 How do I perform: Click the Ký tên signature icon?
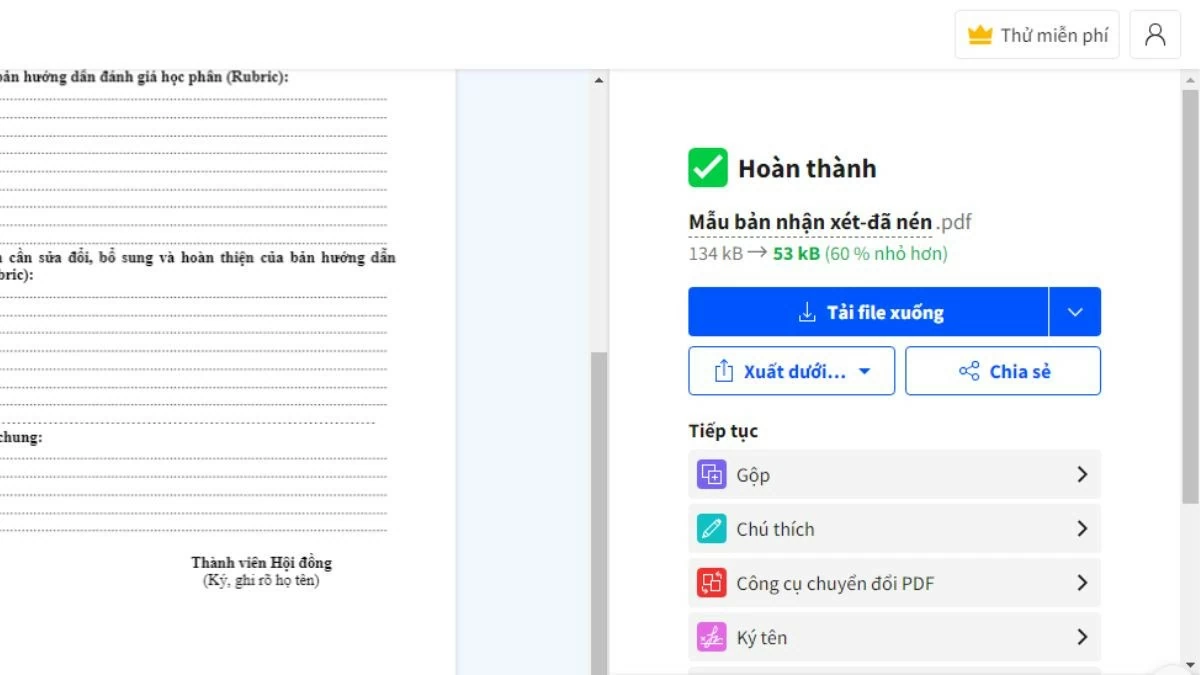point(711,636)
